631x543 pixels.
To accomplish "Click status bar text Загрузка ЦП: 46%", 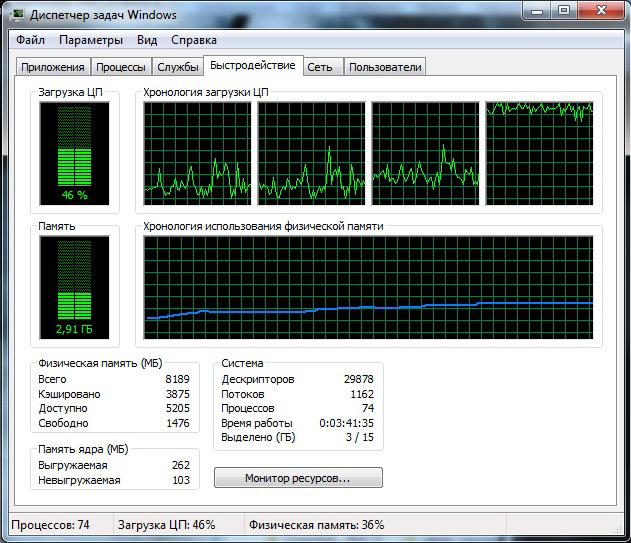I will coord(167,525).
